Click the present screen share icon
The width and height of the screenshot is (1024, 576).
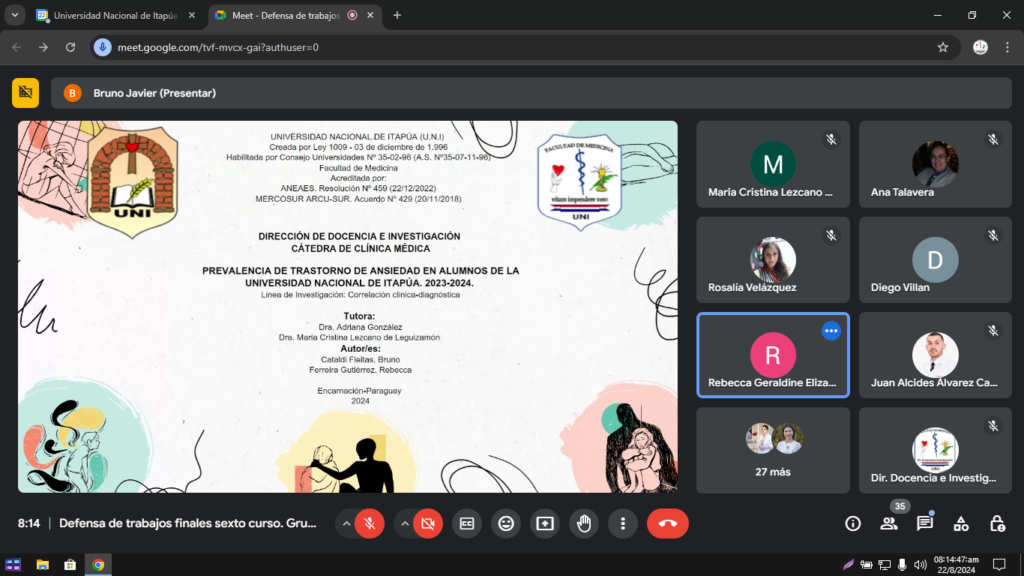tap(545, 523)
